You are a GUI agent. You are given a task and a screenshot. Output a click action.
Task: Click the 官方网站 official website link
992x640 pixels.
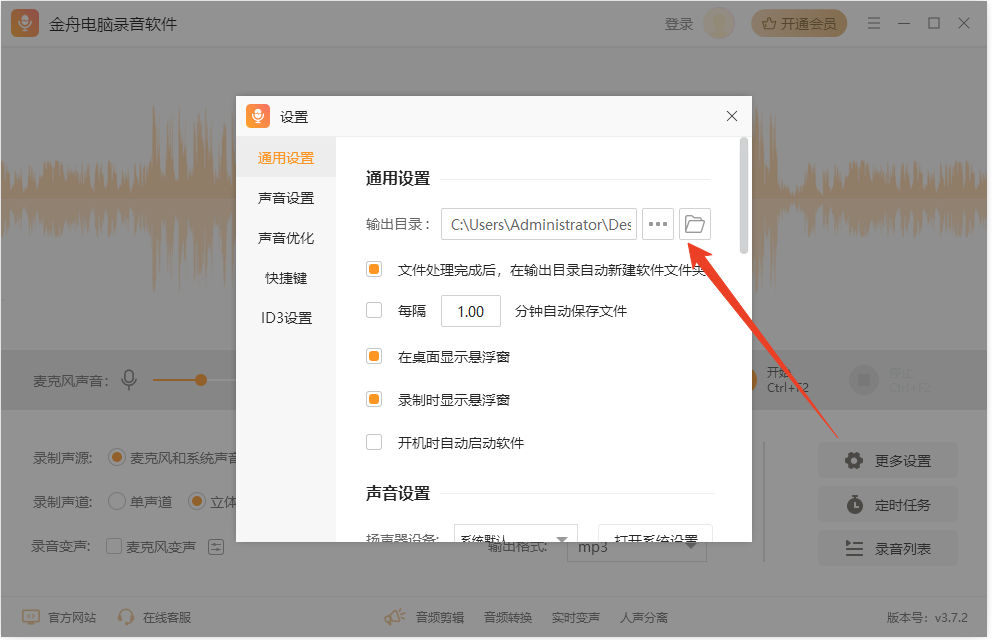click(x=59, y=617)
